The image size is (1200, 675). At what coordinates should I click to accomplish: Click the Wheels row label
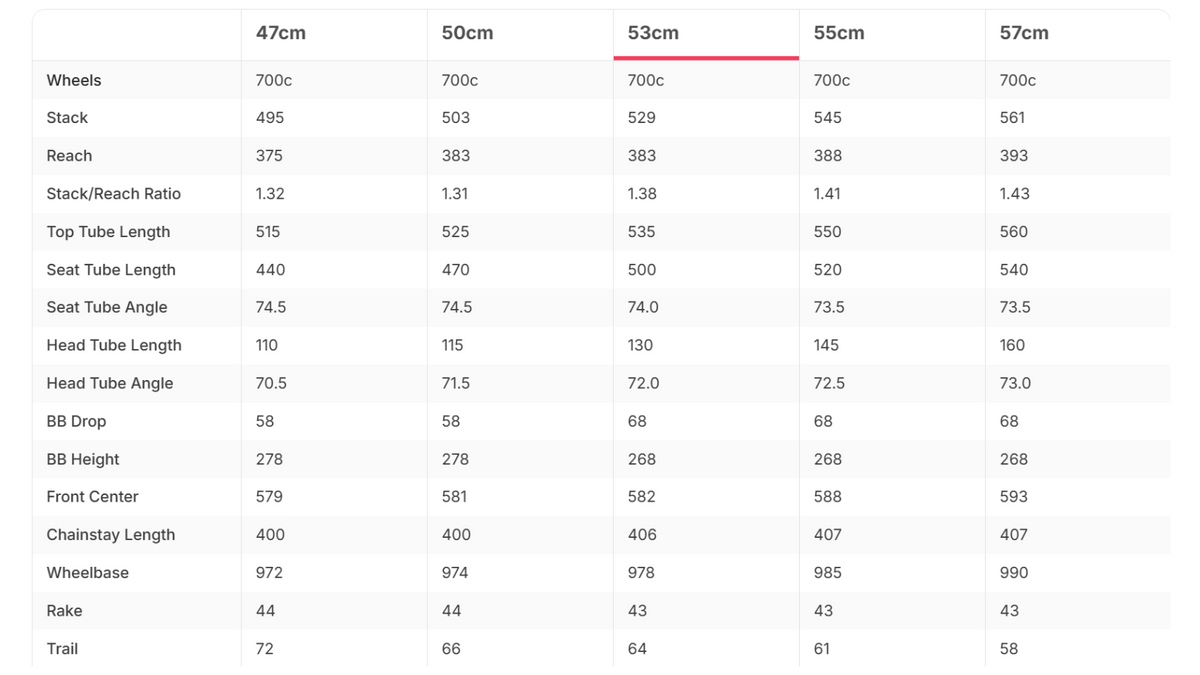[74, 80]
